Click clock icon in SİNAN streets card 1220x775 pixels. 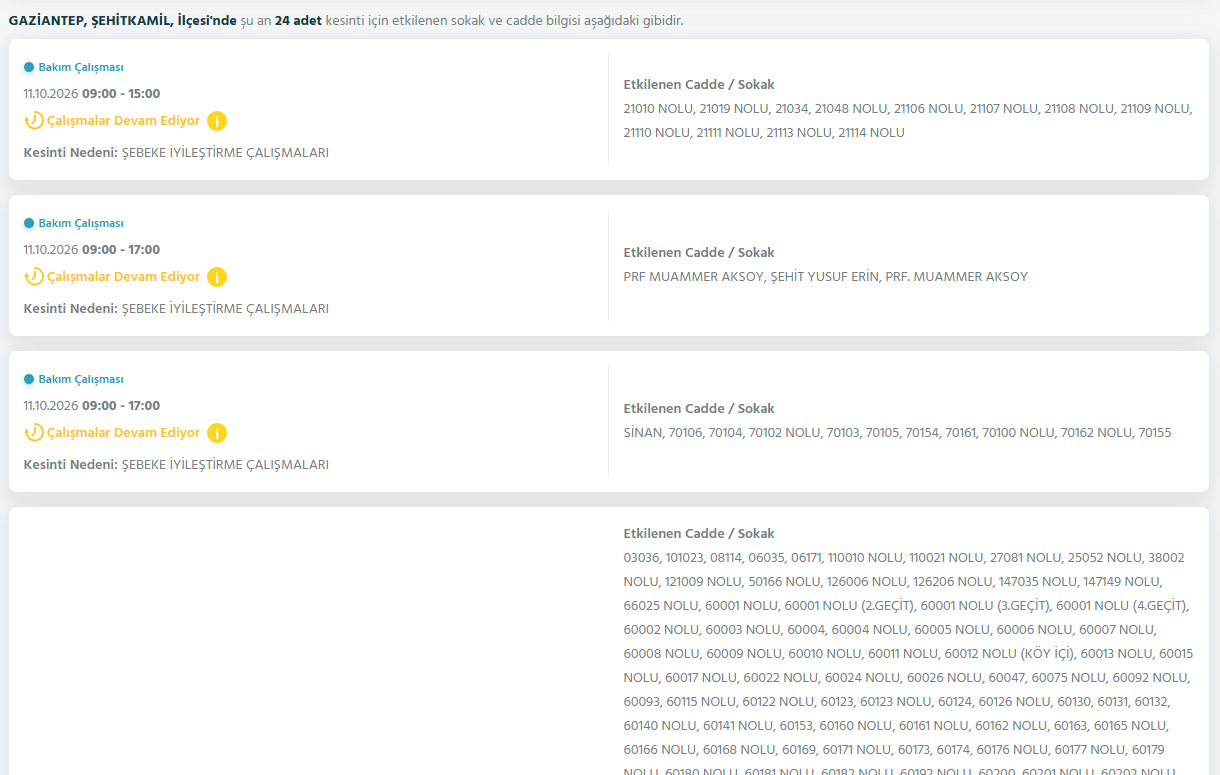[34, 433]
